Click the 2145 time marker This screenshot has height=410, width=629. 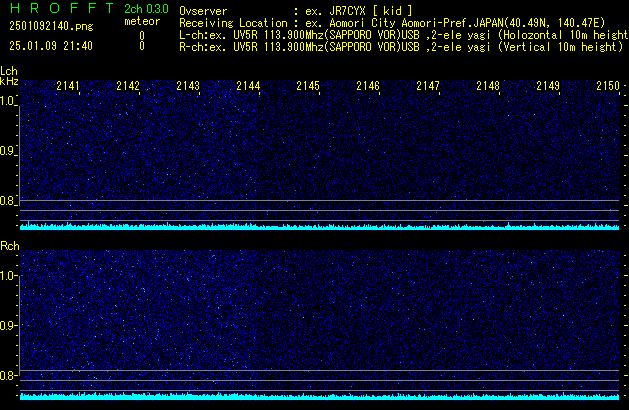(308, 86)
